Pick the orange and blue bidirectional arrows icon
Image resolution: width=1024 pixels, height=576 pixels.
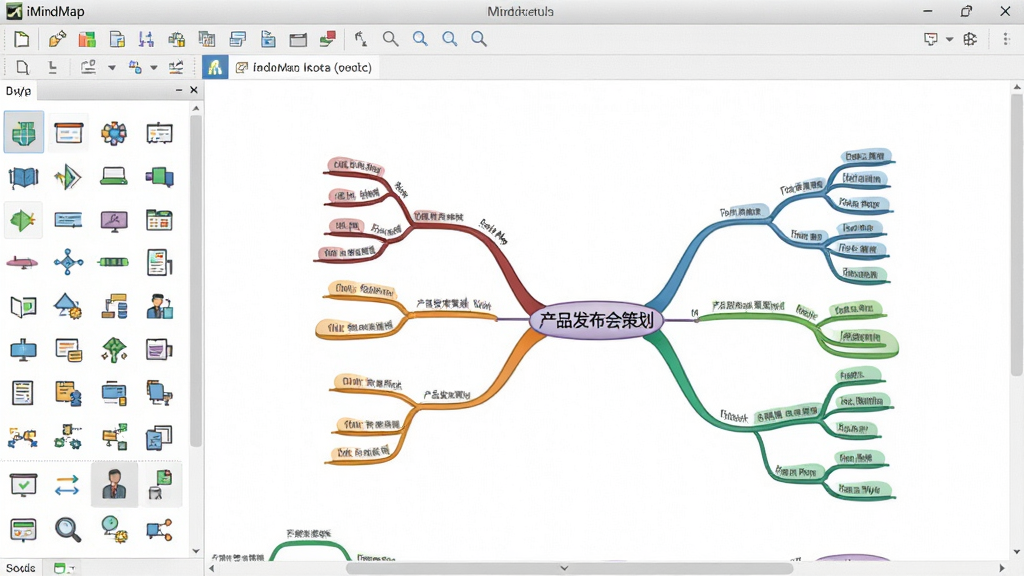point(67,485)
